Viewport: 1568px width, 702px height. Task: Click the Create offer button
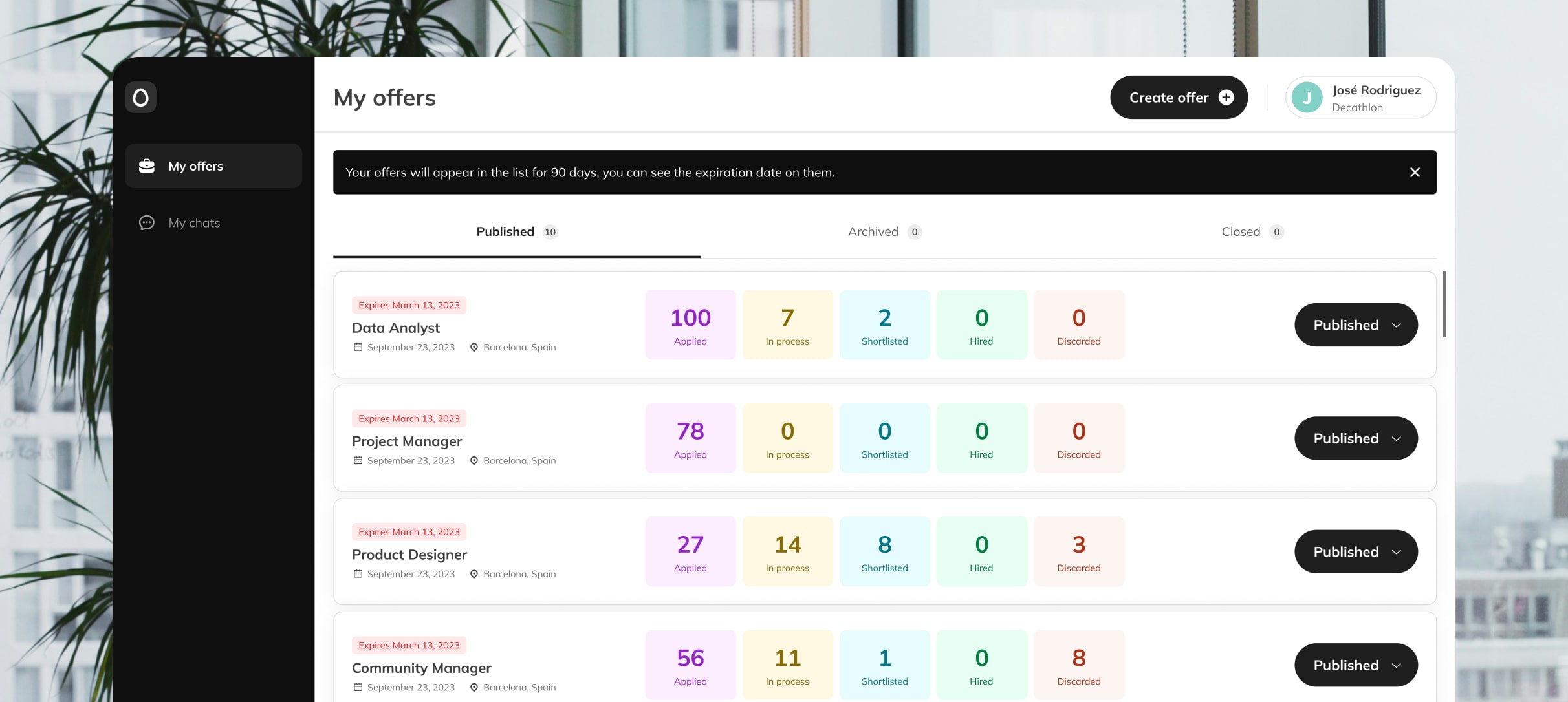(x=1168, y=98)
